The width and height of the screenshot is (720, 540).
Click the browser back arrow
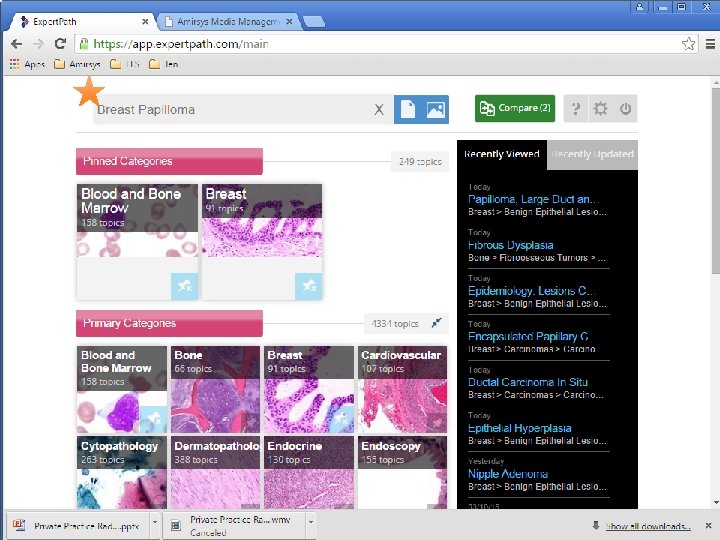tap(17, 44)
